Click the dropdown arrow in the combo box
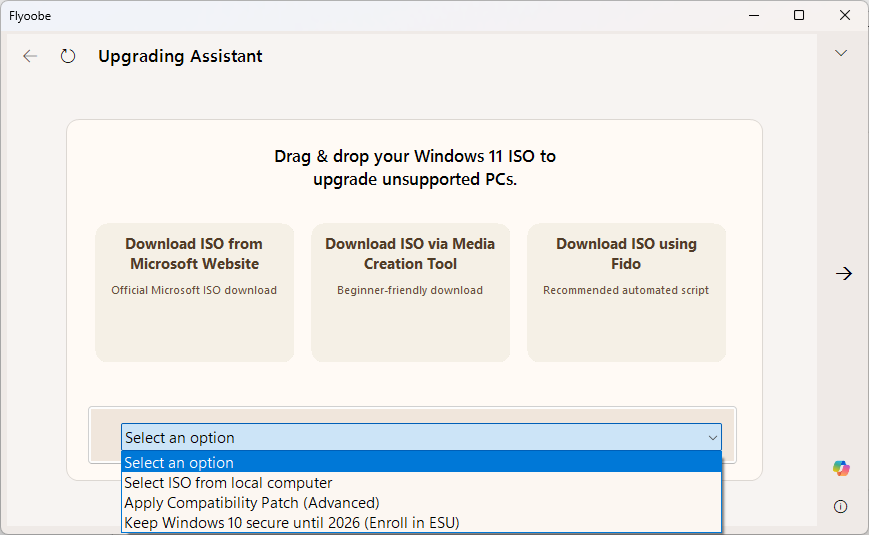This screenshot has width=869, height=535. tap(712, 437)
